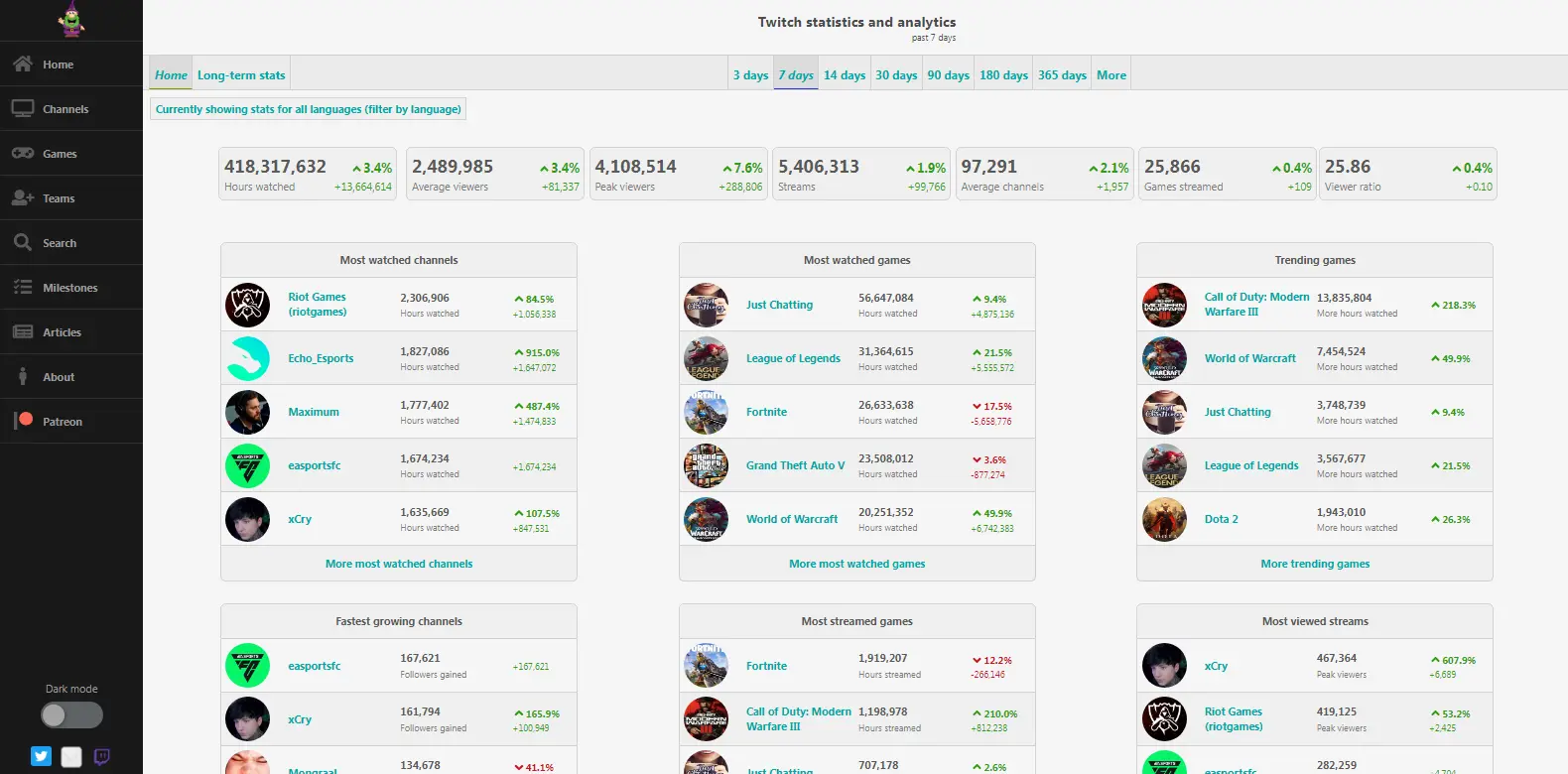Click the Streams stat card
The image size is (1568, 774).
tap(861, 174)
